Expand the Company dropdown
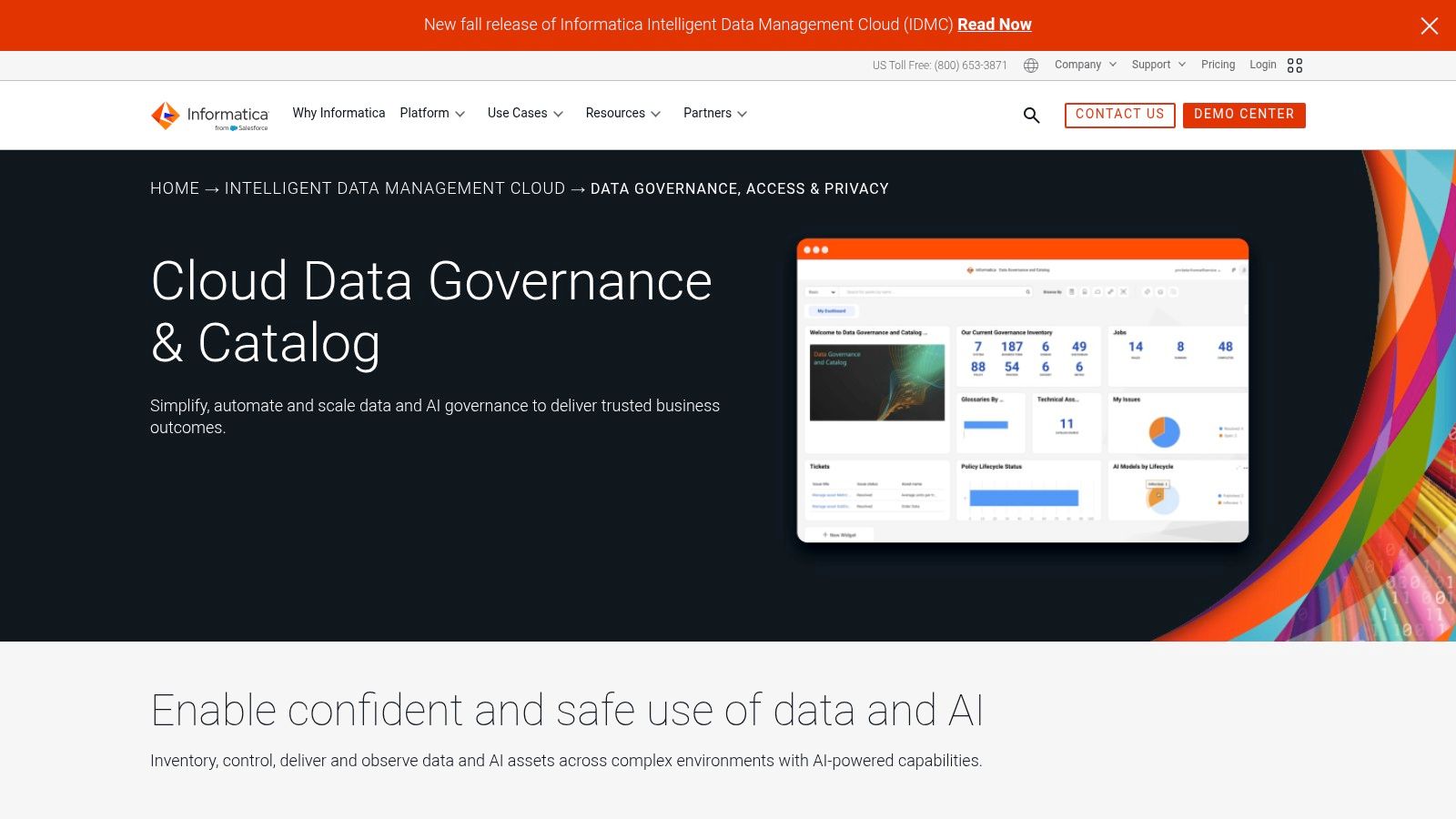 tap(1079, 65)
